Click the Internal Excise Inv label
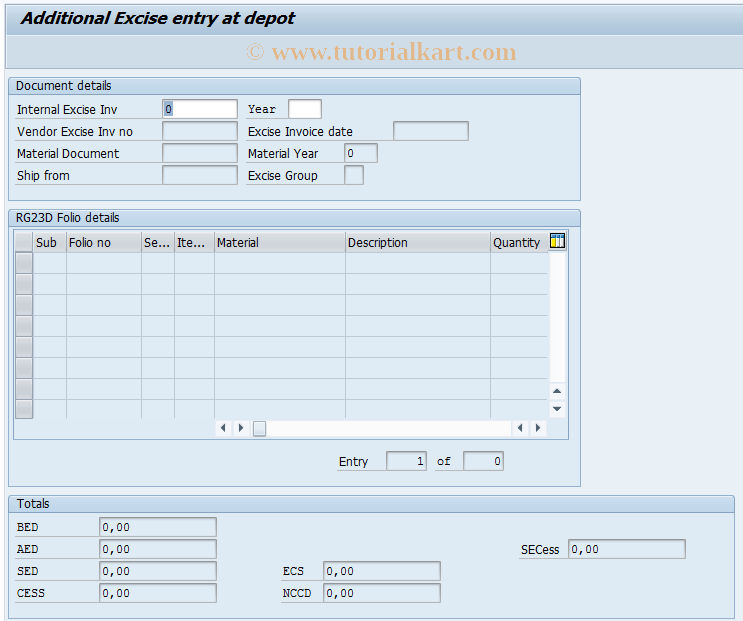The width and height of the screenshot is (743, 621). [67, 109]
